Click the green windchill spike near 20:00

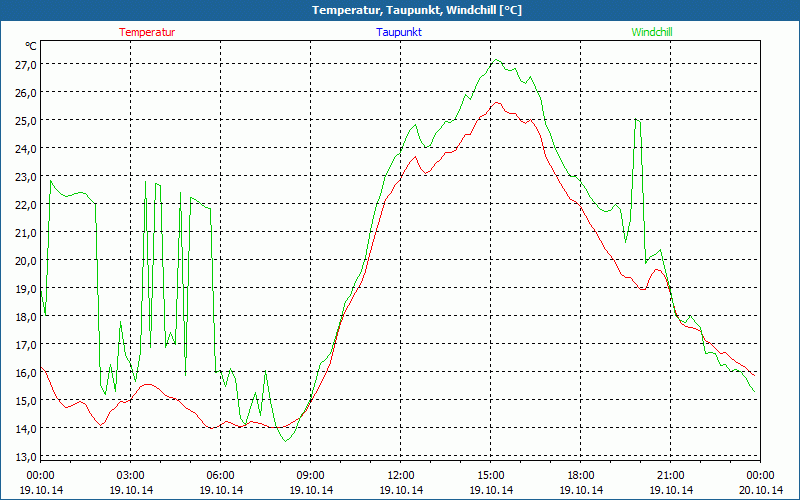(637, 120)
